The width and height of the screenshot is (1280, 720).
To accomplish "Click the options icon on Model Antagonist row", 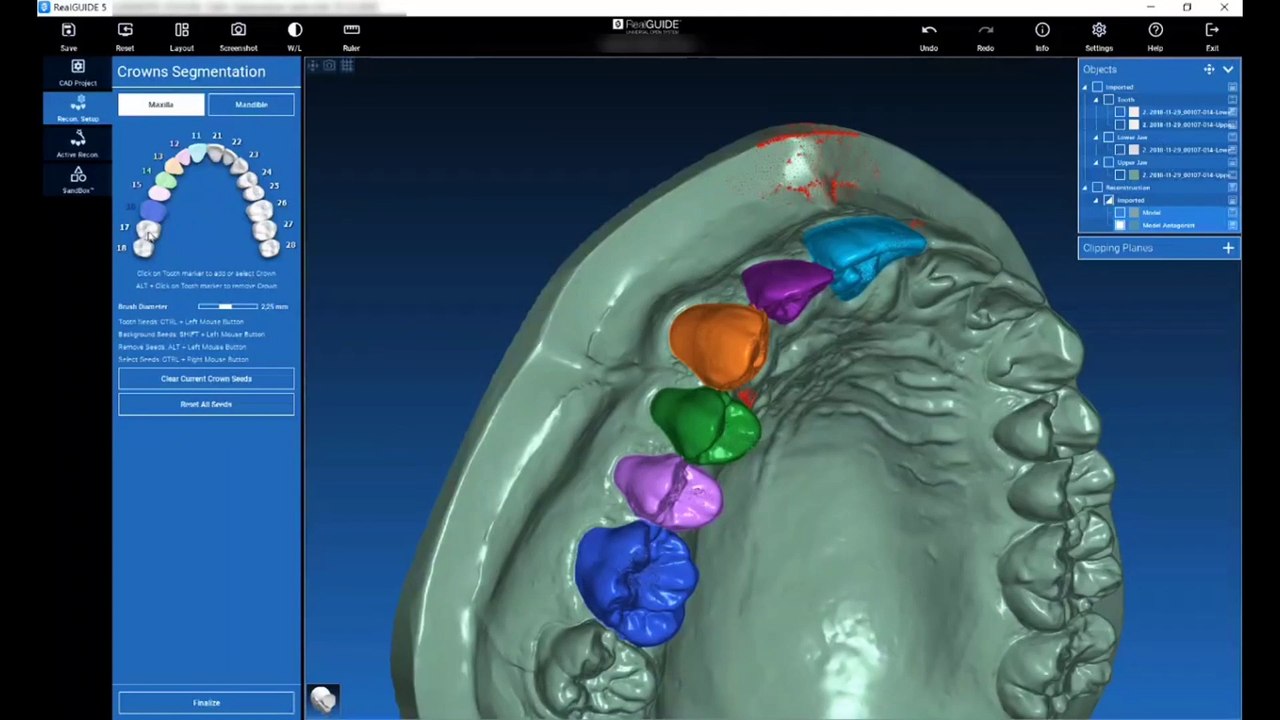I will [1233, 225].
